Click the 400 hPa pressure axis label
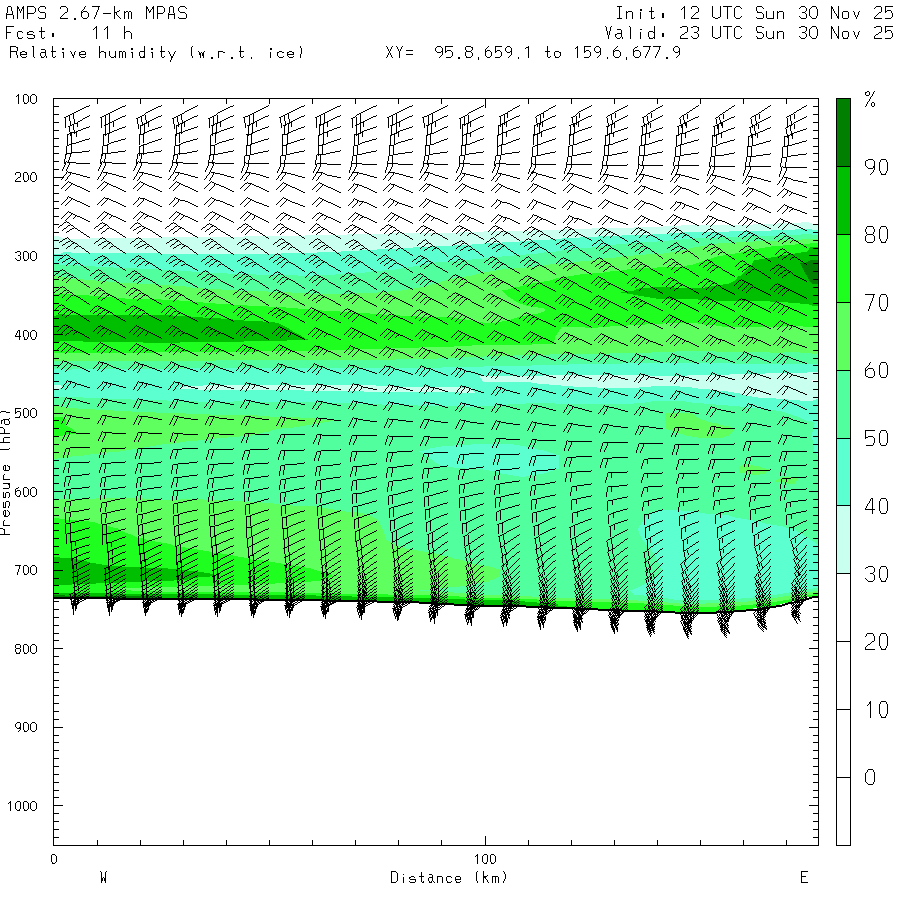The image size is (900, 900). click(26, 335)
